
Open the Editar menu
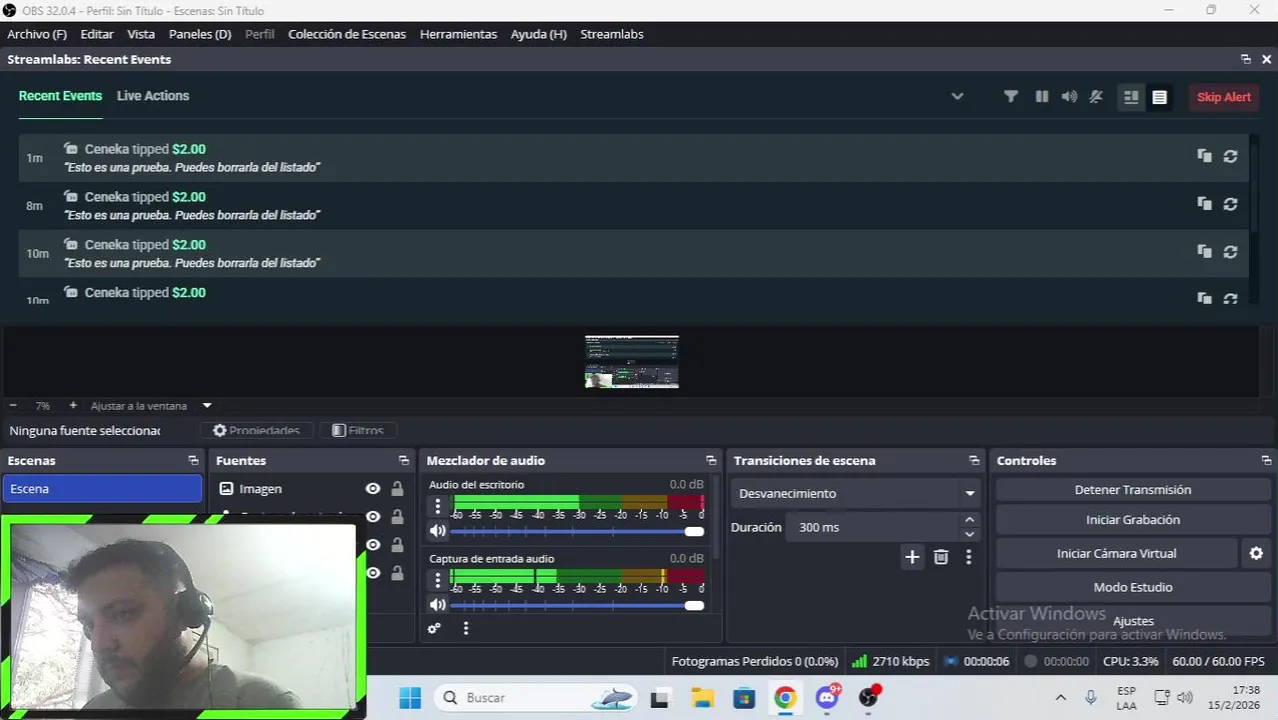click(97, 34)
